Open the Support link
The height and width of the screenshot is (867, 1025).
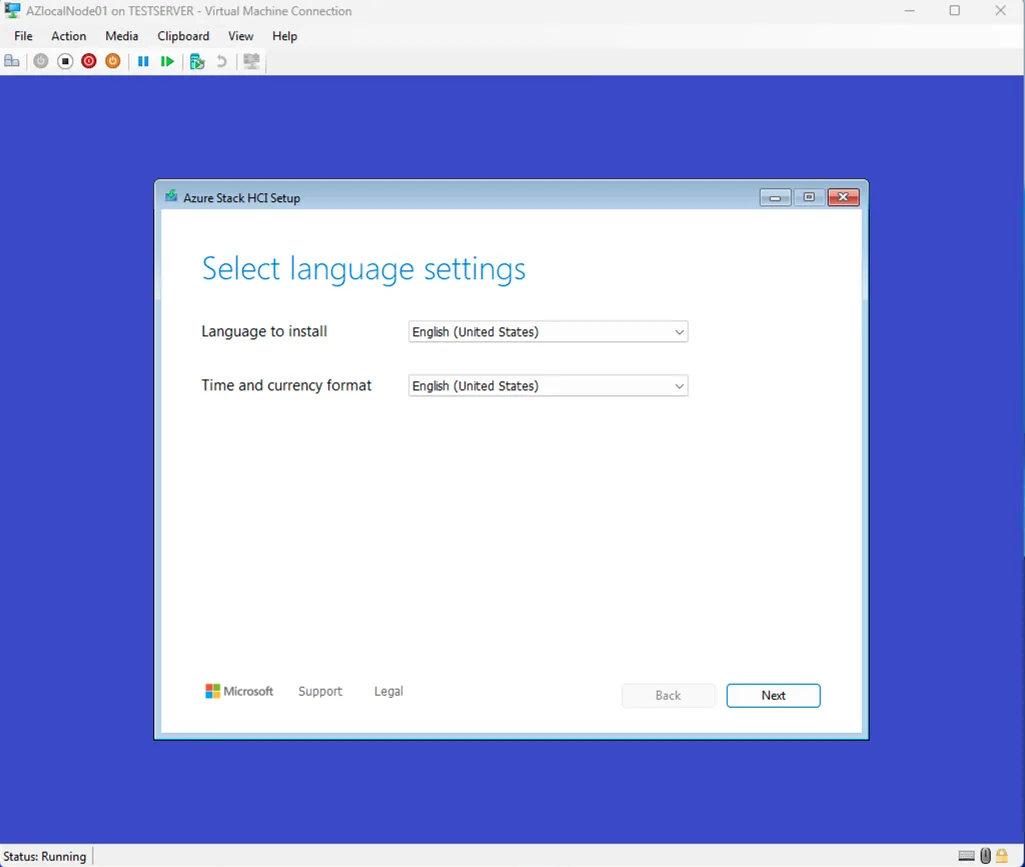320,692
